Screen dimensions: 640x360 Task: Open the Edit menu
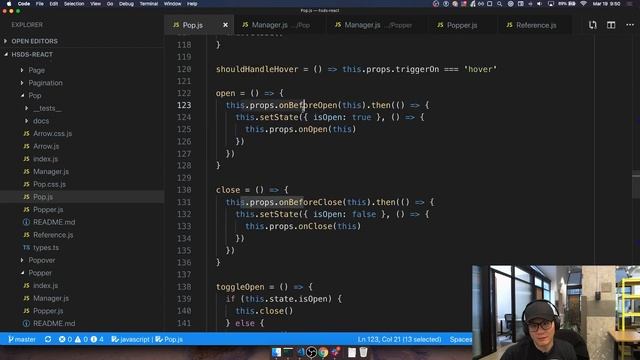53,4
